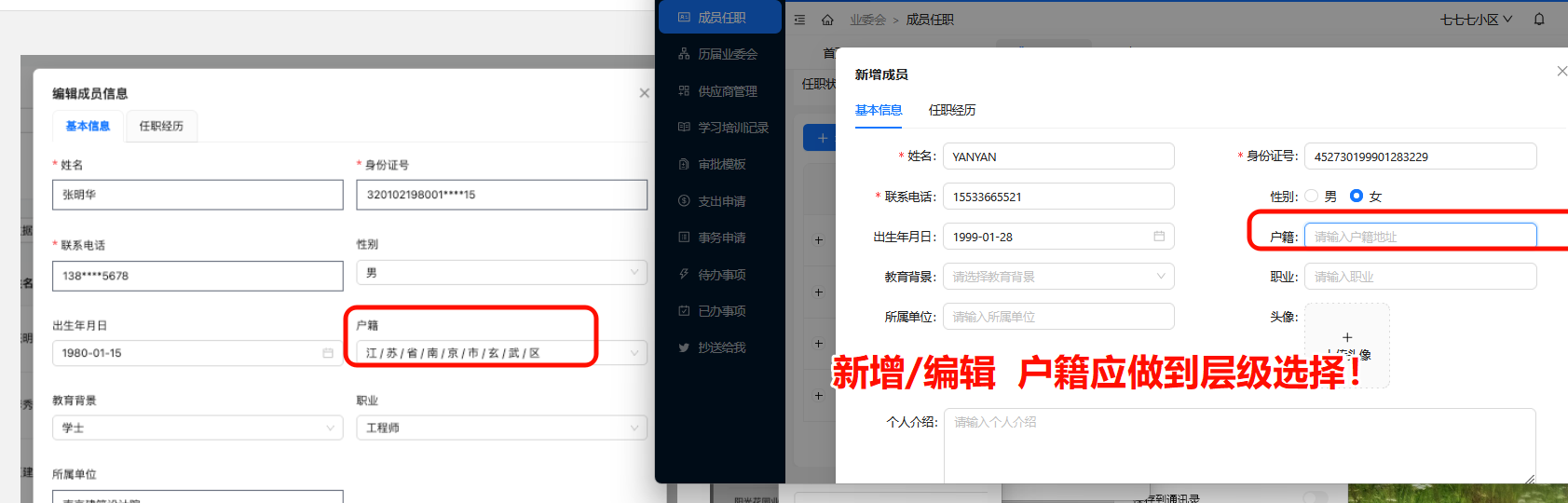Screen dimensions: 1568x503
Task: Open 教育背景 dropdown showing 学士
Action: click(198, 428)
